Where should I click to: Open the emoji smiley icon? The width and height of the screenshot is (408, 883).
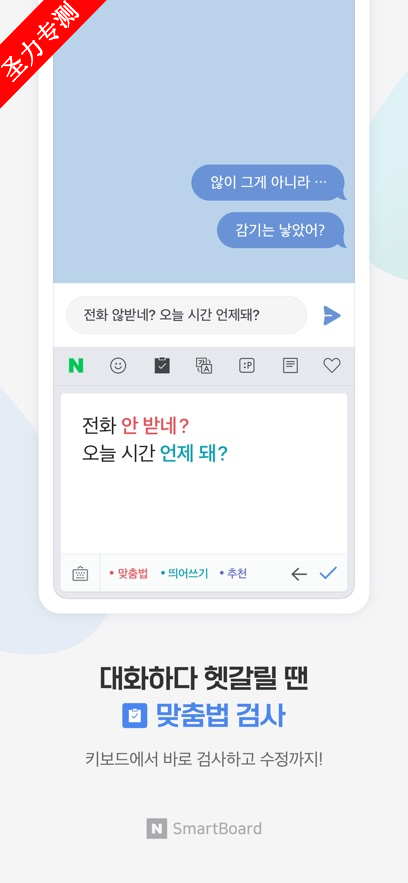pyautogui.click(x=118, y=366)
